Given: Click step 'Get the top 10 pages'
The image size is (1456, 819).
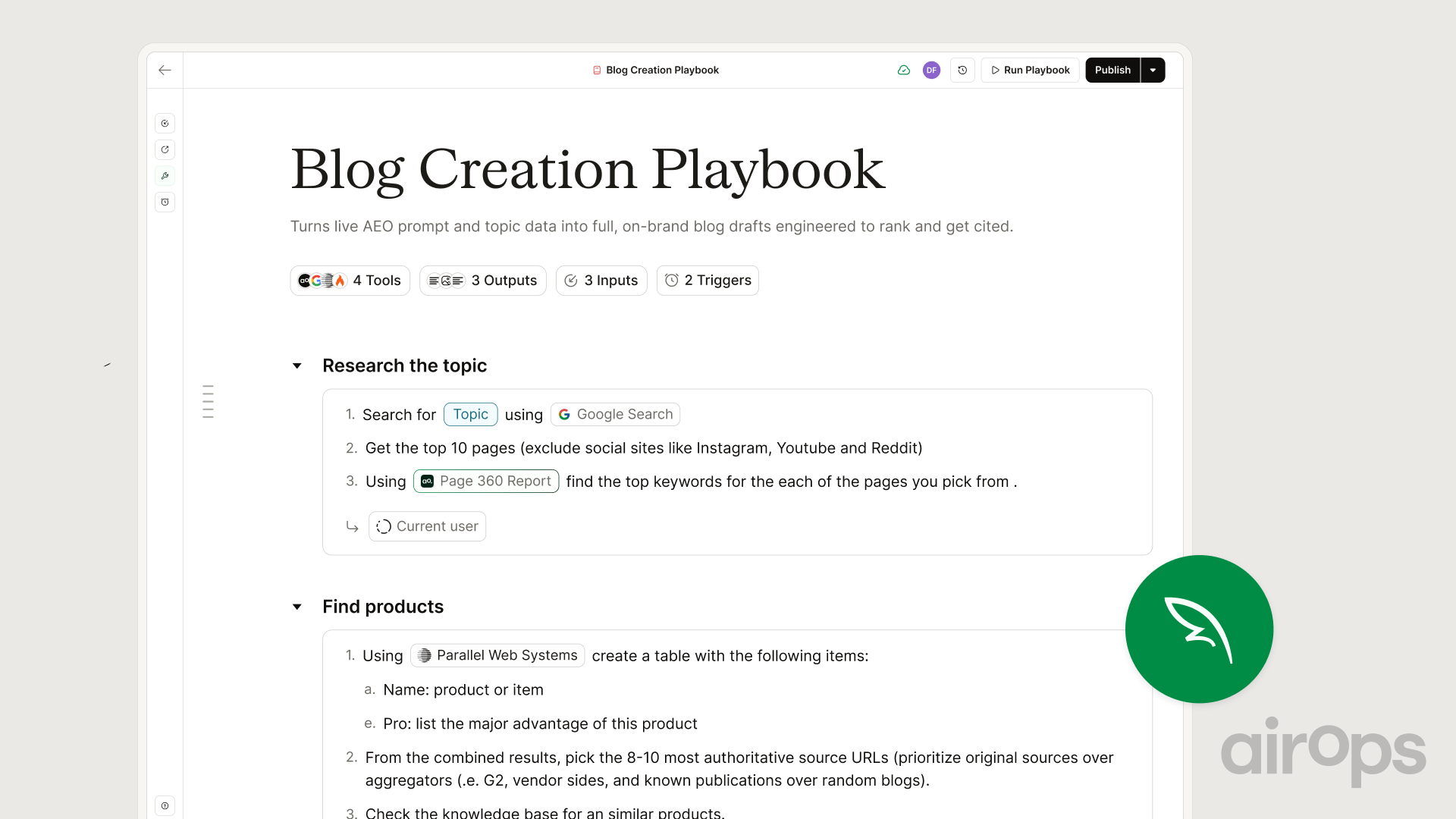Looking at the screenshot, I should click(644, 448).
